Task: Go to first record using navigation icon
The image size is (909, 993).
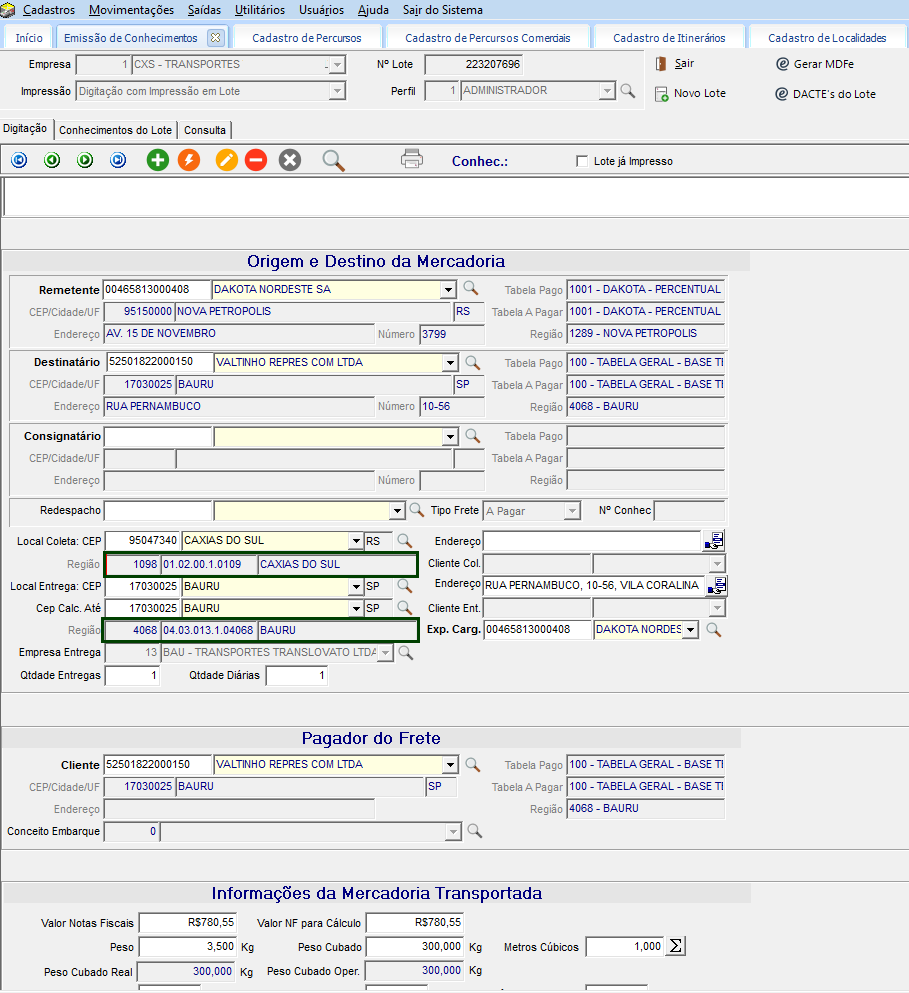Action: pyautogui.click(x=19, y=160)
